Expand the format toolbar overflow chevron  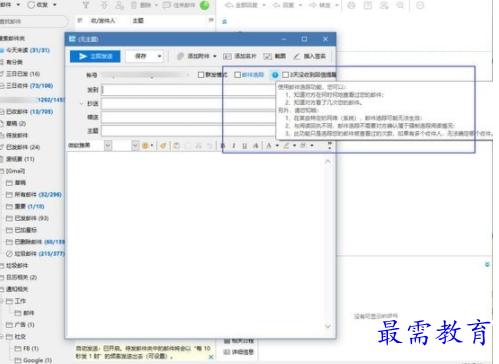330,145
